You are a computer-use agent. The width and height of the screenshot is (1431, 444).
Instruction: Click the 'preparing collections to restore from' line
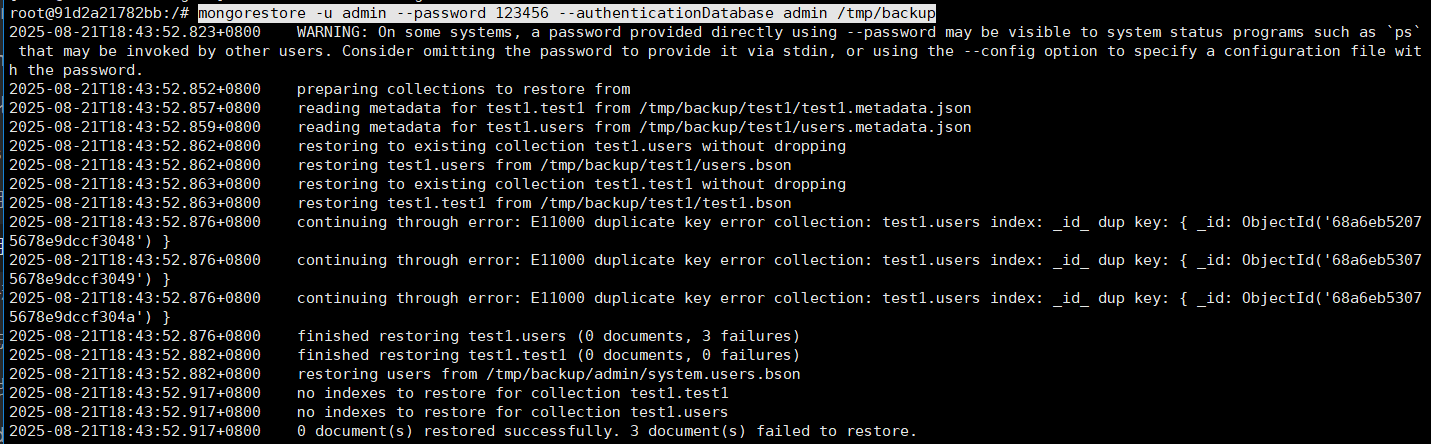click(464, 89)
